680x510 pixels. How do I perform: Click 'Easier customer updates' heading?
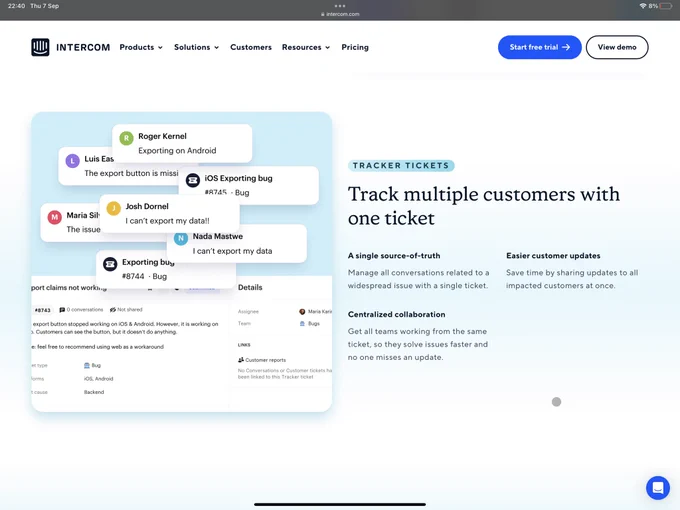pos(553,256)
